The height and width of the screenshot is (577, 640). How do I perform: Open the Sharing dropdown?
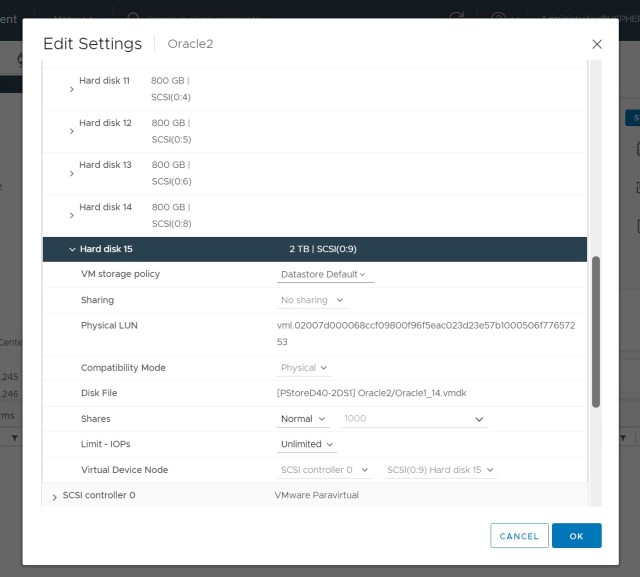click(312, 300)
